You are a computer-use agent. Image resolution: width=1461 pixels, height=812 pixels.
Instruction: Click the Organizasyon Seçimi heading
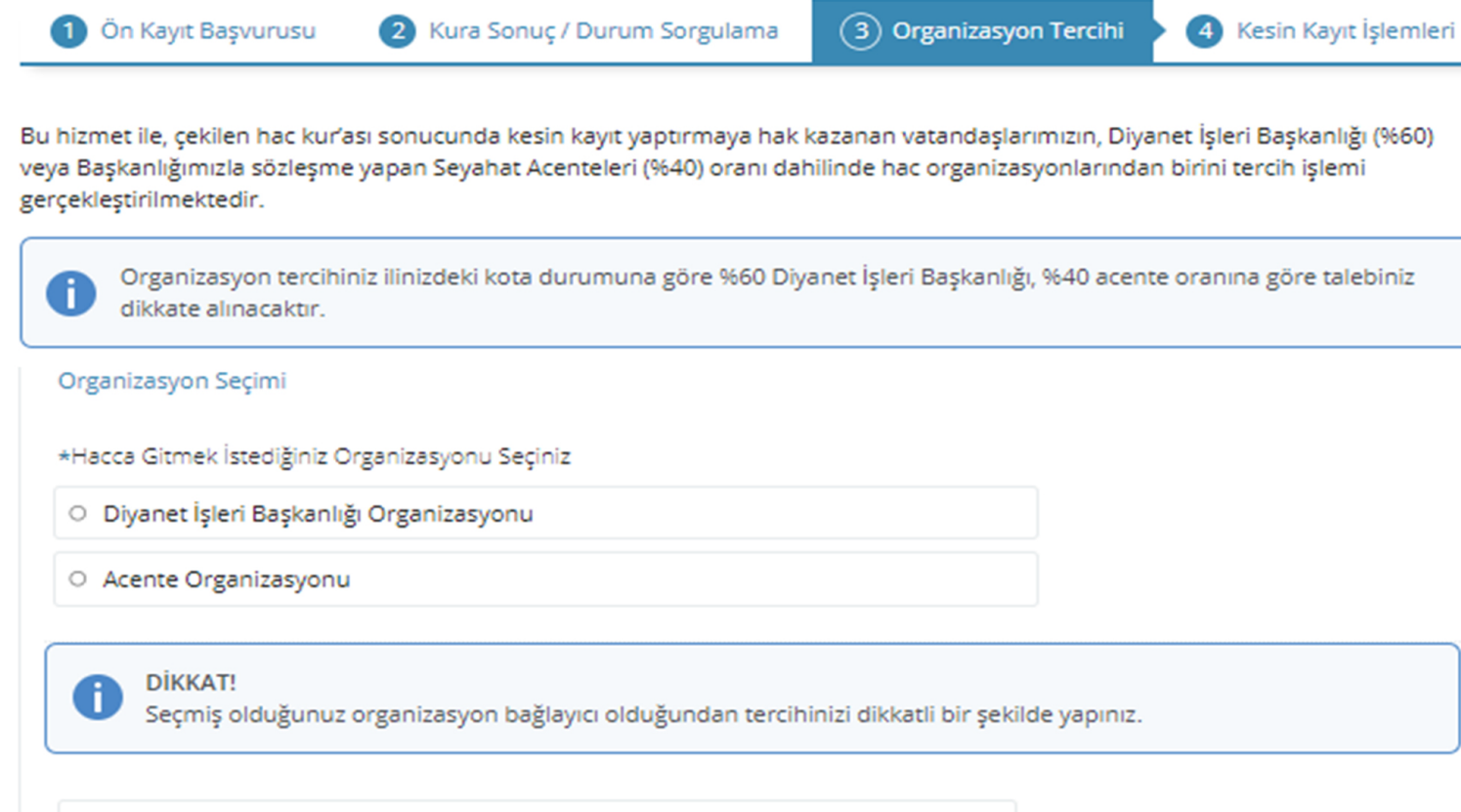pyautogui.click(x=171, y=381)
